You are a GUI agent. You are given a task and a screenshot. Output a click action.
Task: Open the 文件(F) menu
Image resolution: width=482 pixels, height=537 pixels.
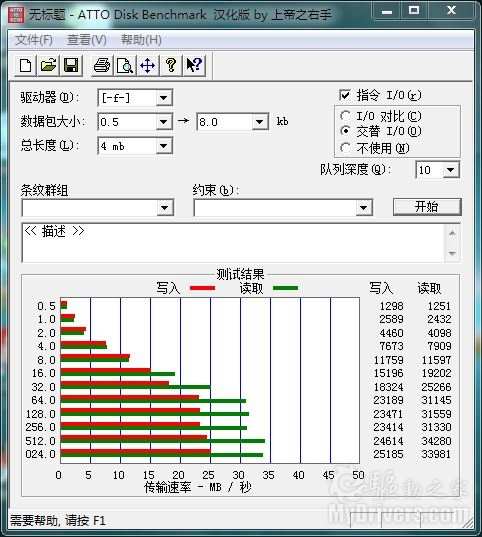pos(34,40)
